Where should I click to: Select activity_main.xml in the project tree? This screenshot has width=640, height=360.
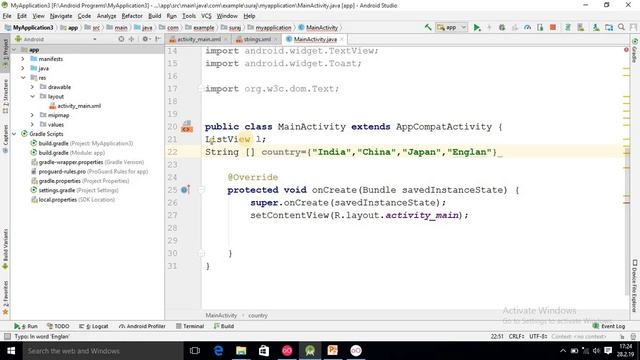pyautogui.click(x=76, y=106)
